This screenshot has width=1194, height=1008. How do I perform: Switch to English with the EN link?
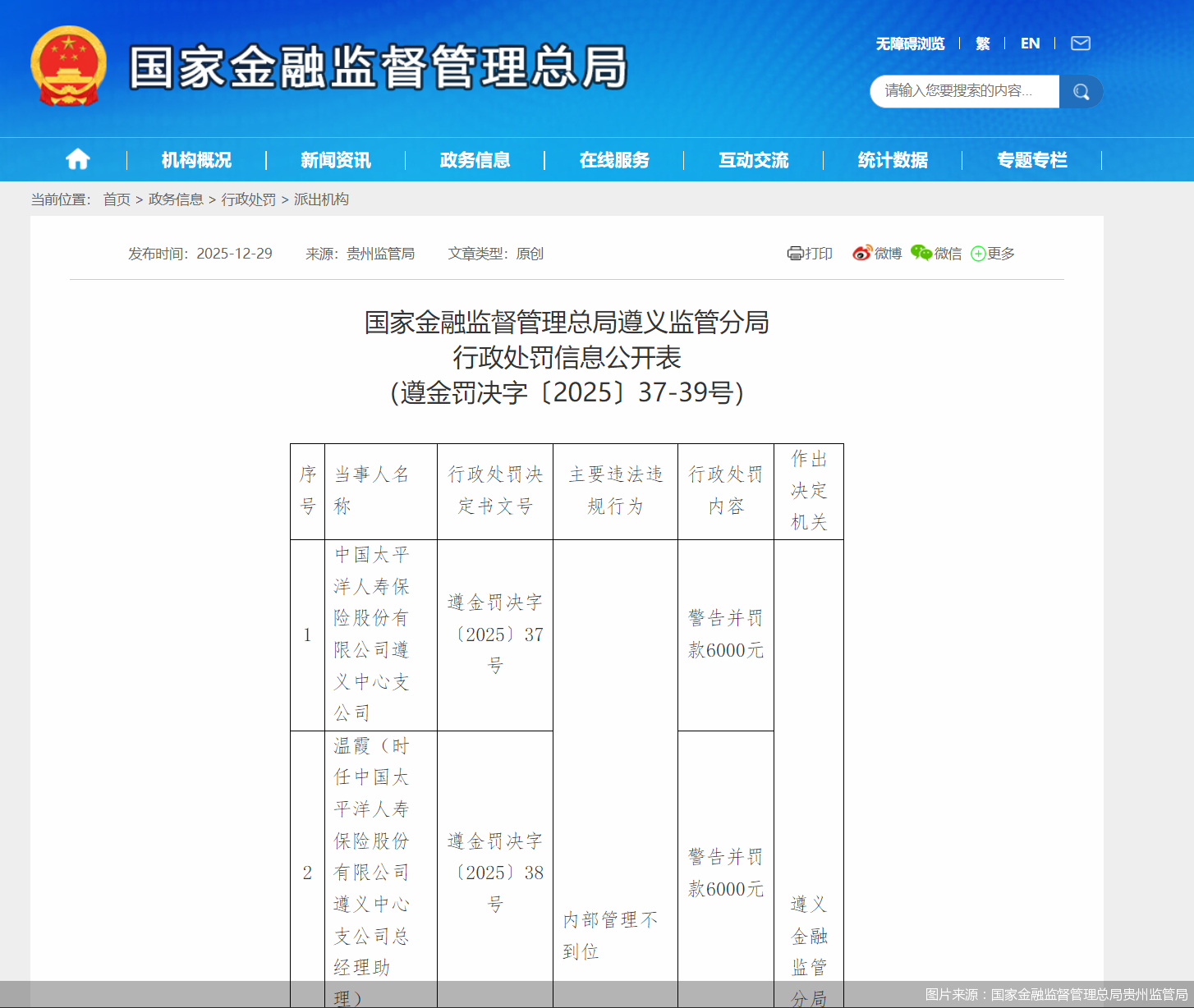[1031, 43]
